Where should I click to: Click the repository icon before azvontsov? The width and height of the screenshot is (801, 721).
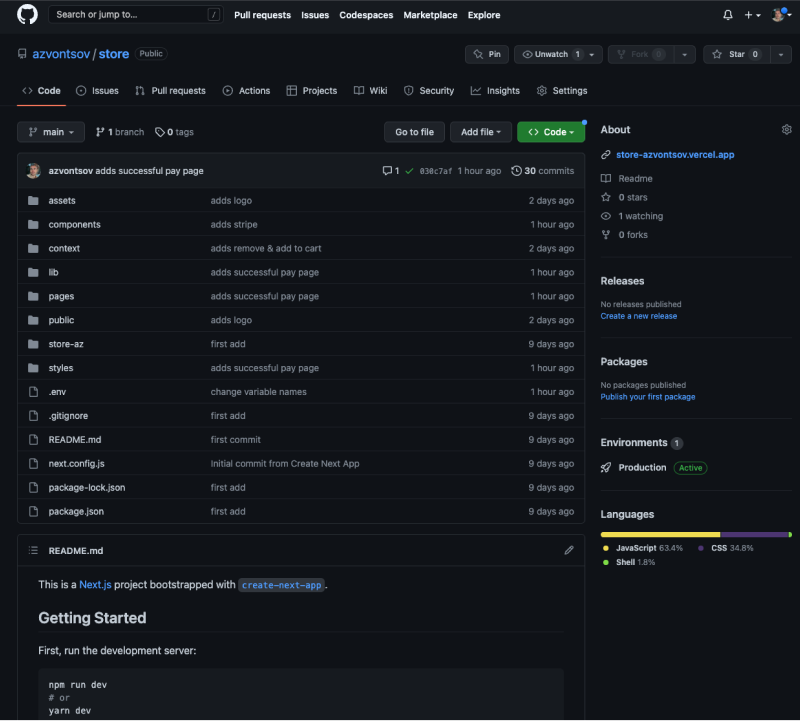(22, 54)
